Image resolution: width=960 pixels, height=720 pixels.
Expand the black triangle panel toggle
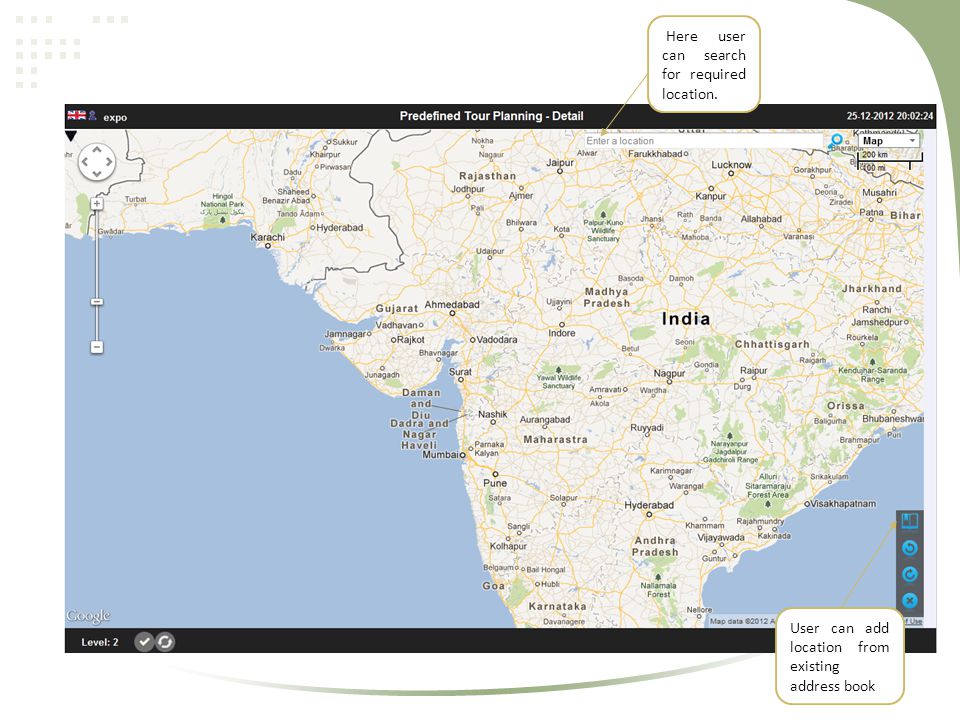71,136
